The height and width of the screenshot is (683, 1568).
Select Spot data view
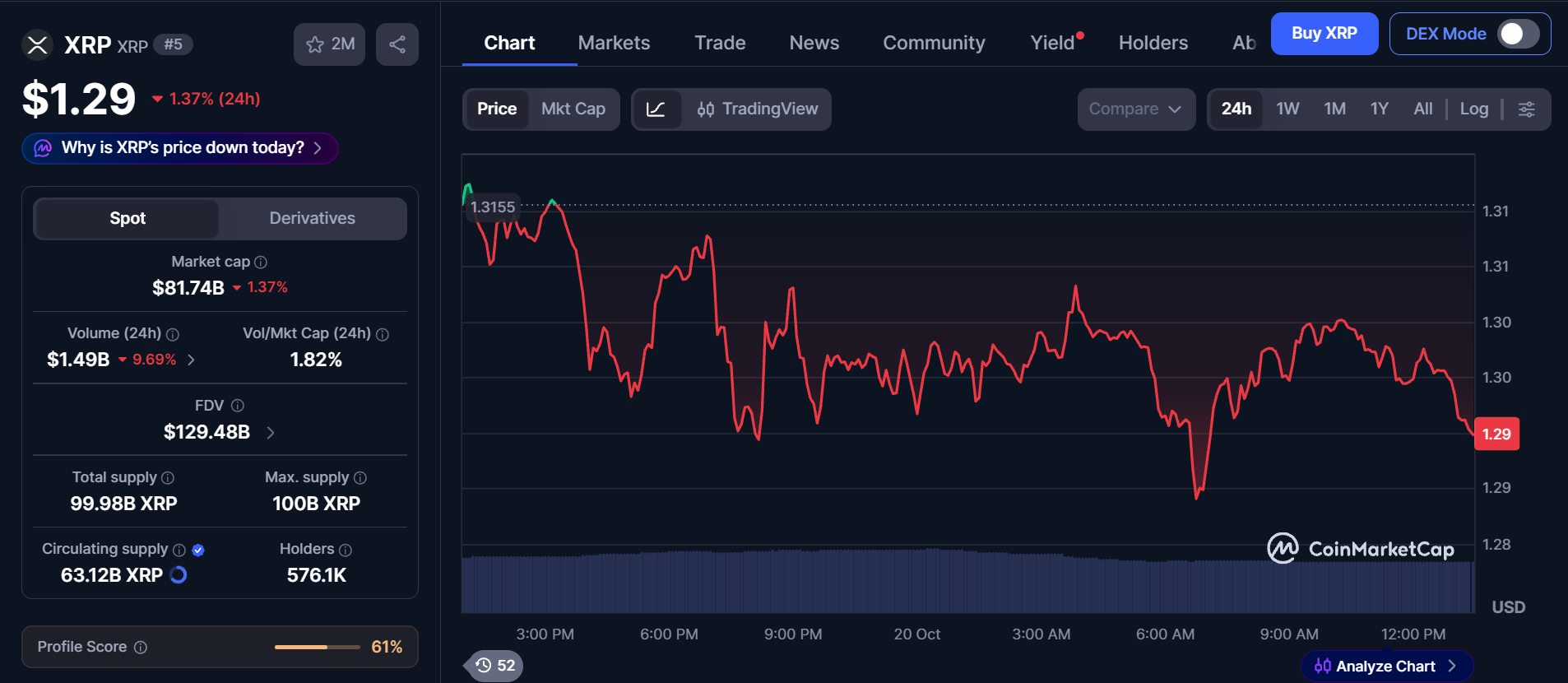click(128, 218)
